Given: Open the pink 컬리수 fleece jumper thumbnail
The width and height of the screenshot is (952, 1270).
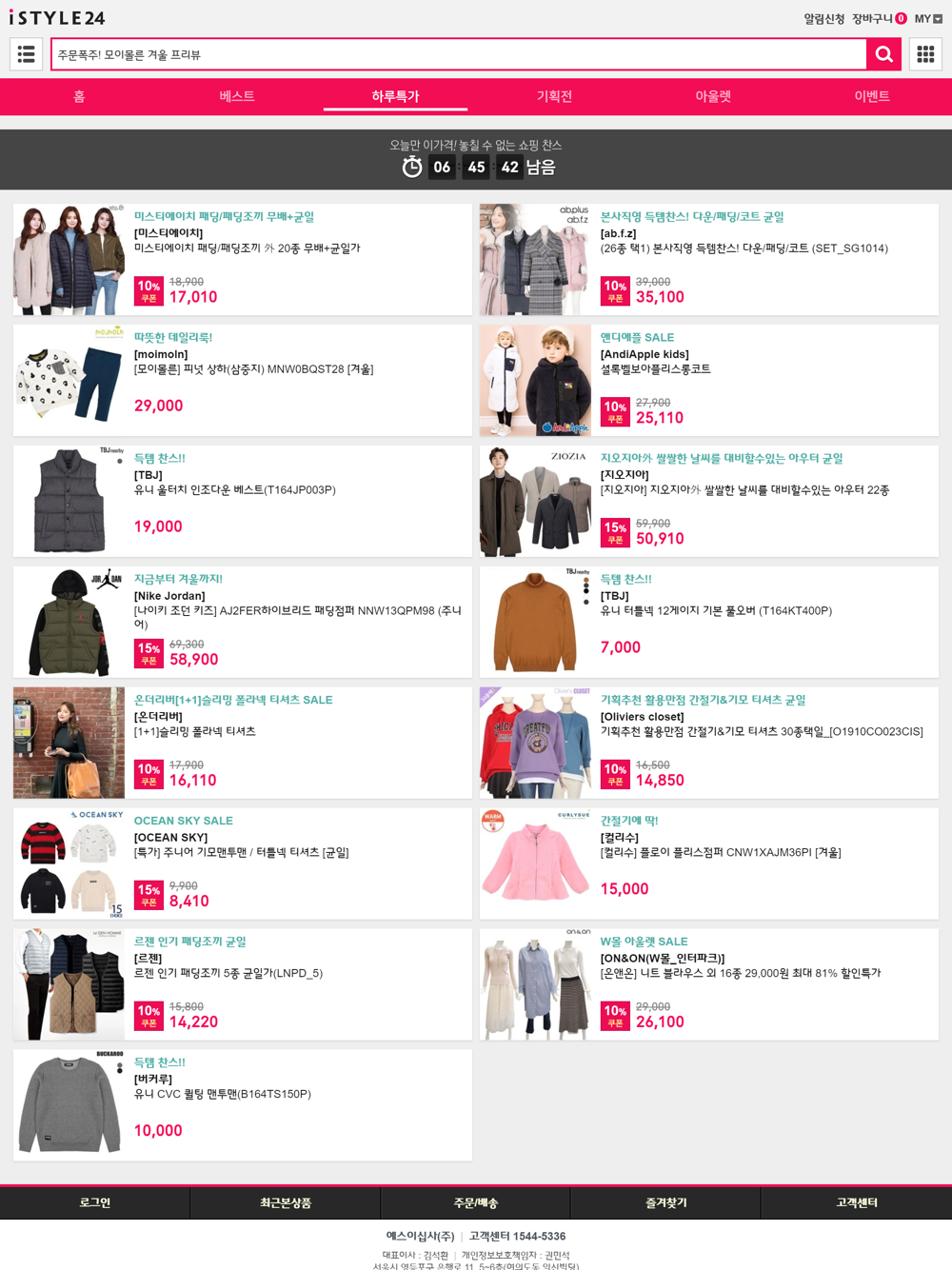Looking at the screenshot, I should pos(535,863).
